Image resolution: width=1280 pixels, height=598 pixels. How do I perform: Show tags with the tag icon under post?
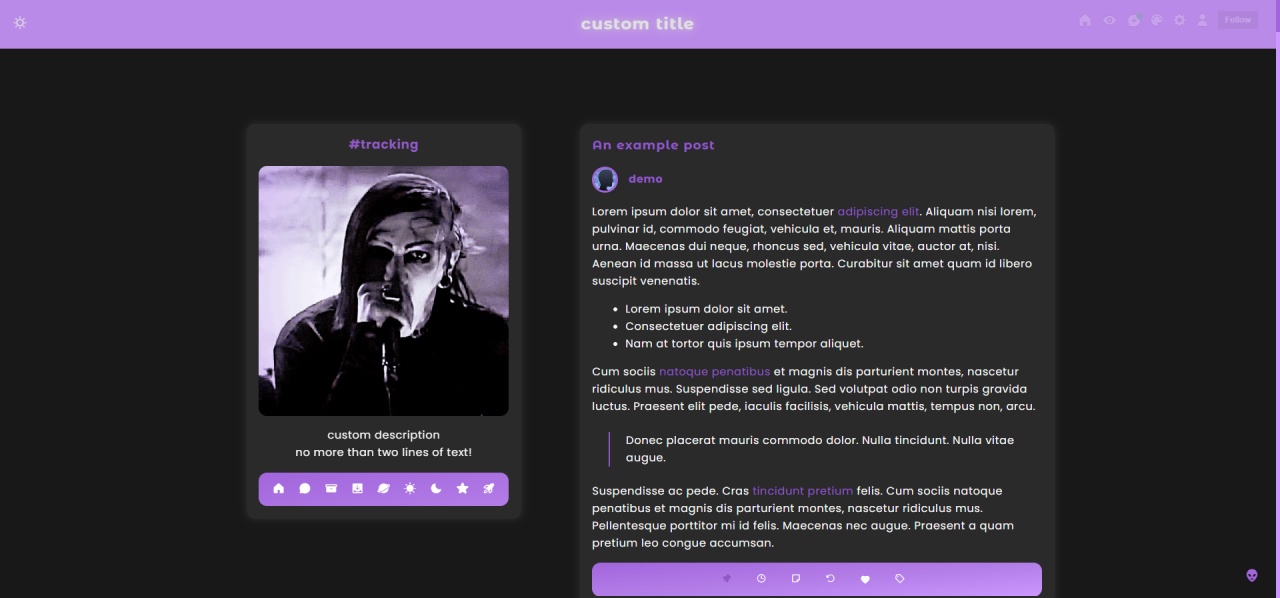point(900,579)
